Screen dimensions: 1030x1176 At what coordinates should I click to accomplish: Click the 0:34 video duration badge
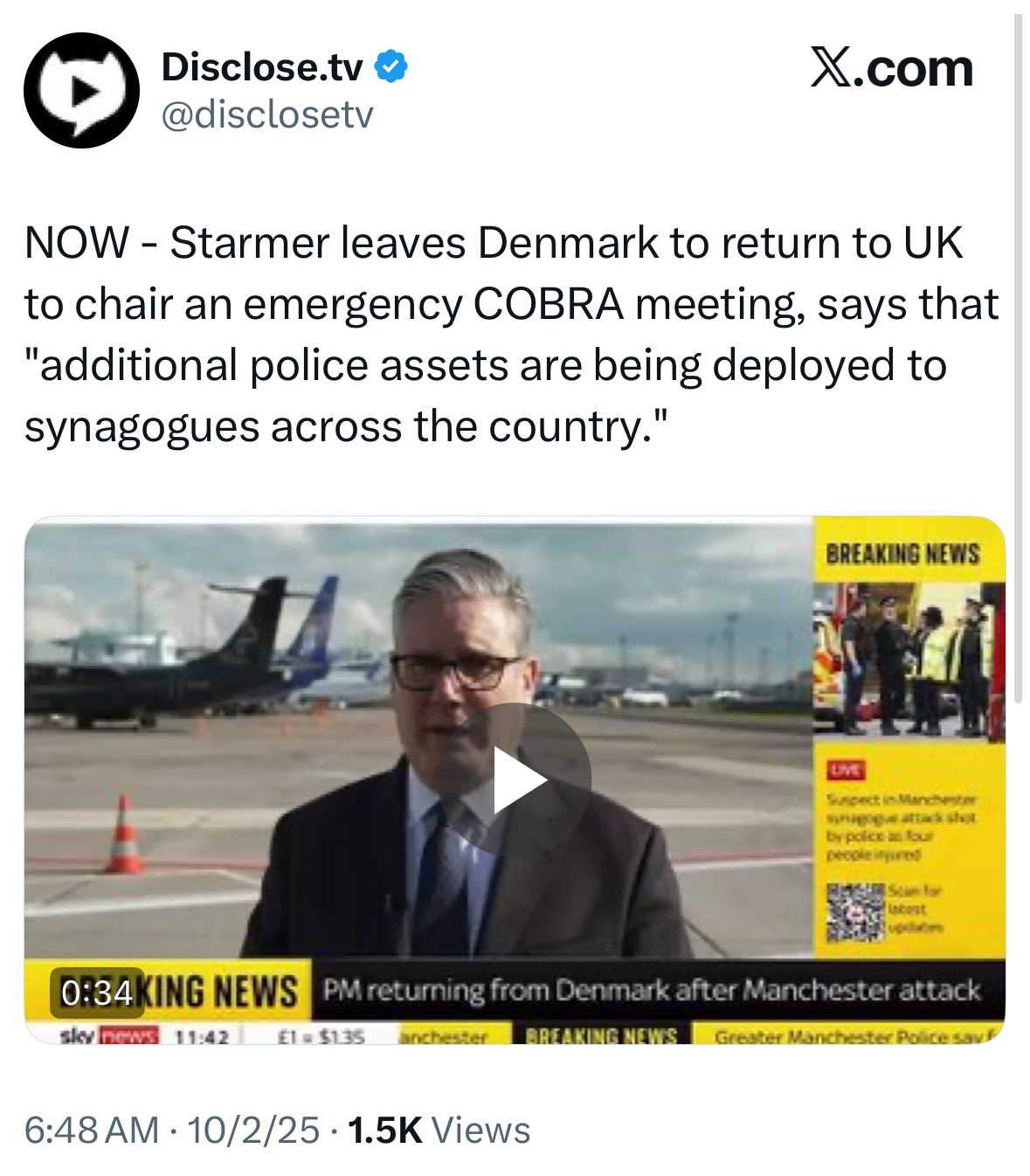pos(97,993)
